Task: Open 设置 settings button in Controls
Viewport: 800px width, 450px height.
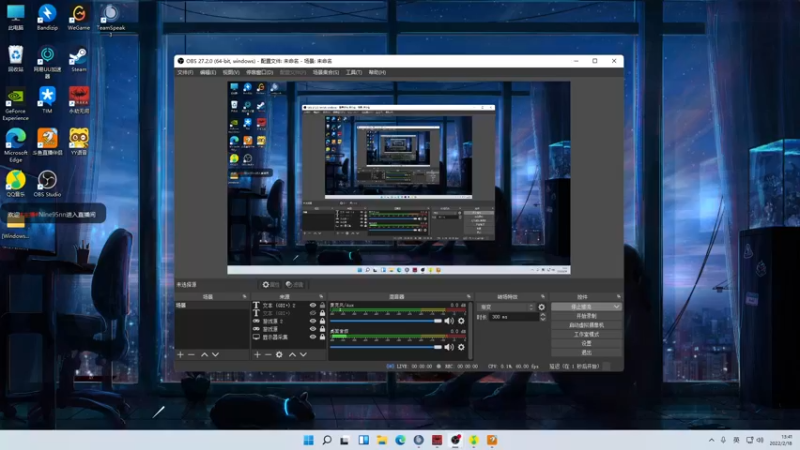Action: pyautogui.click(x=586, y=343)
